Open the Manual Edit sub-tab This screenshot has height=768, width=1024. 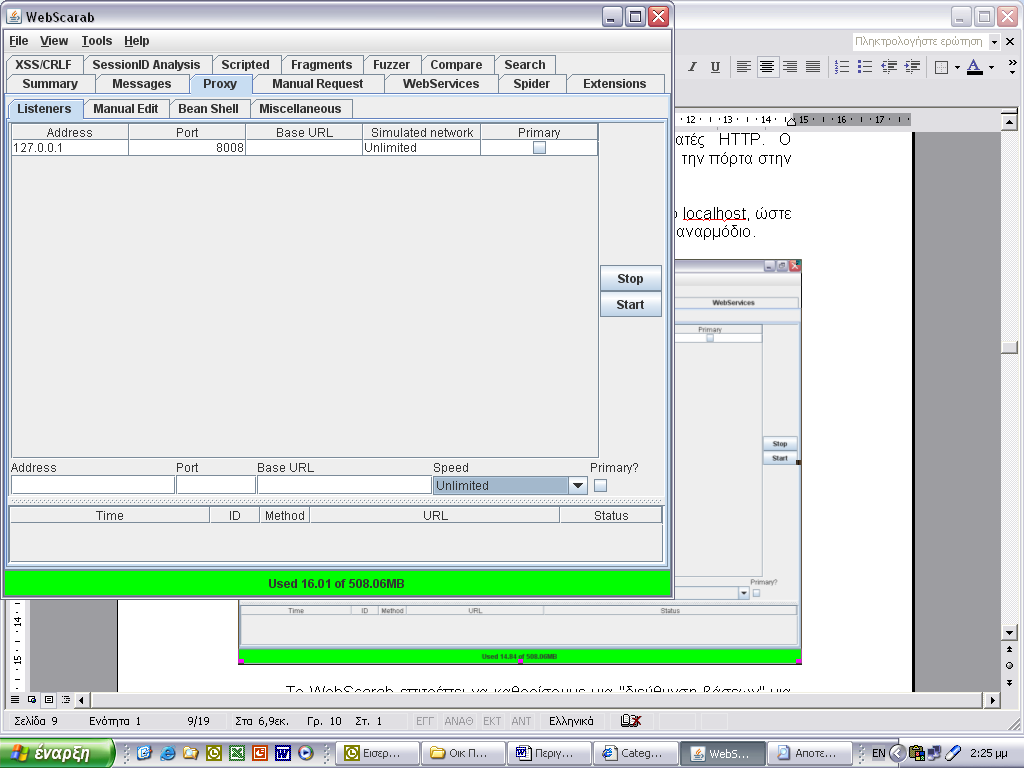tap(125, 108)
